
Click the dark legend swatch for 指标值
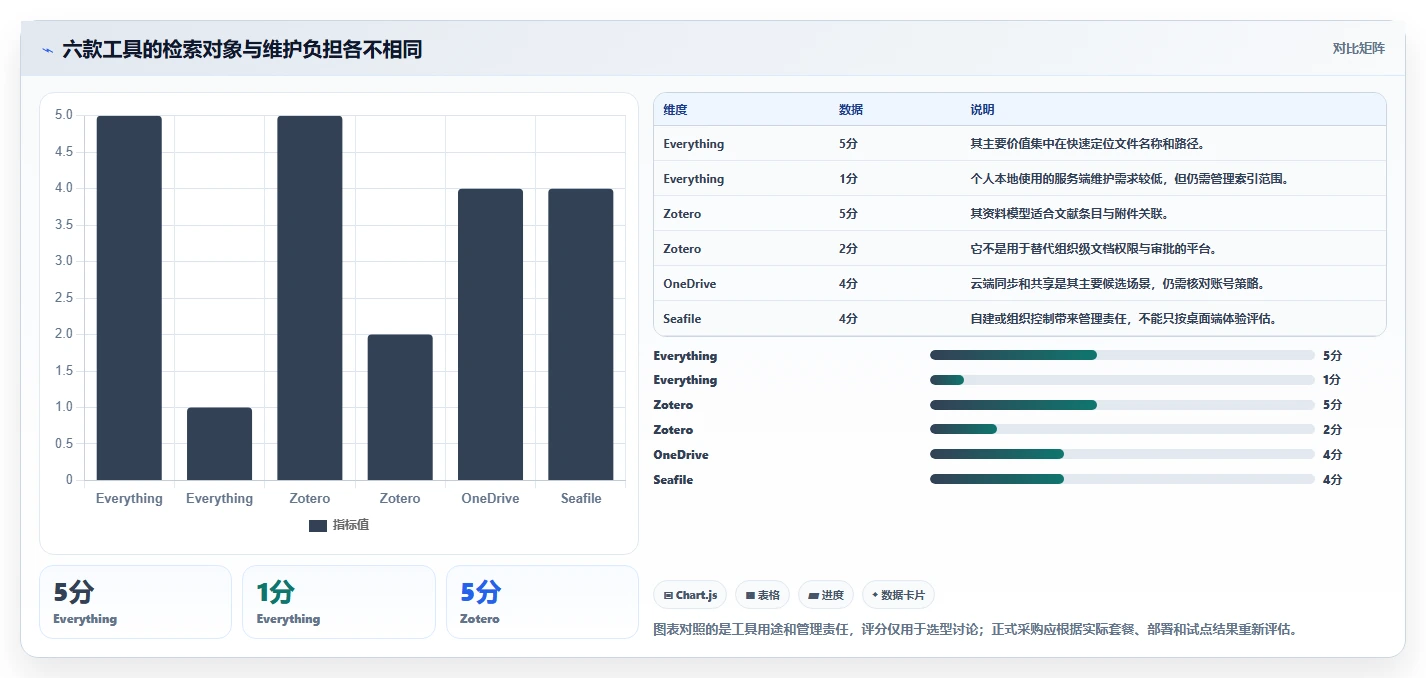[x=318, y=526]
